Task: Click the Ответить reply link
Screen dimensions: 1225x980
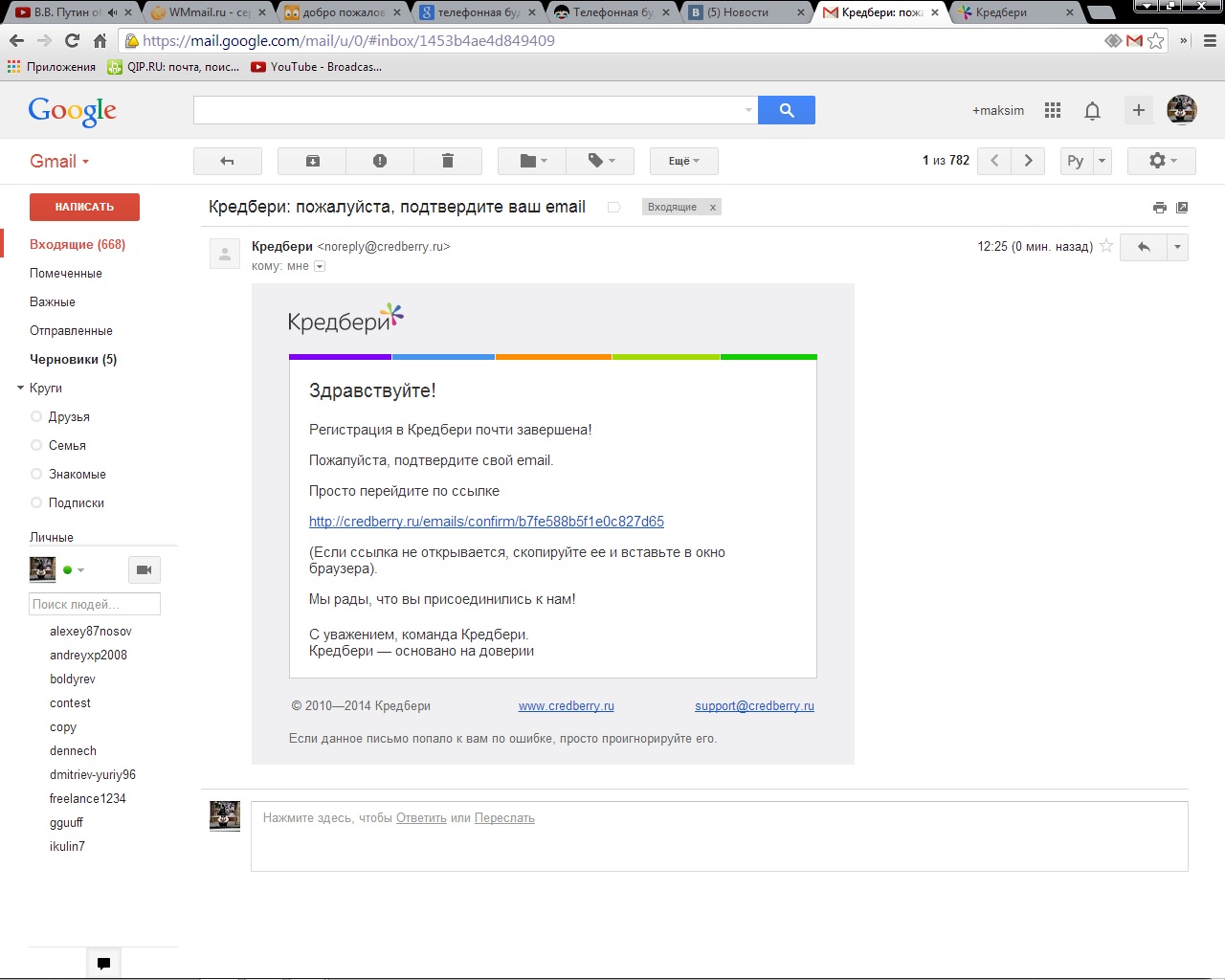Action: (x=421, y=818)
